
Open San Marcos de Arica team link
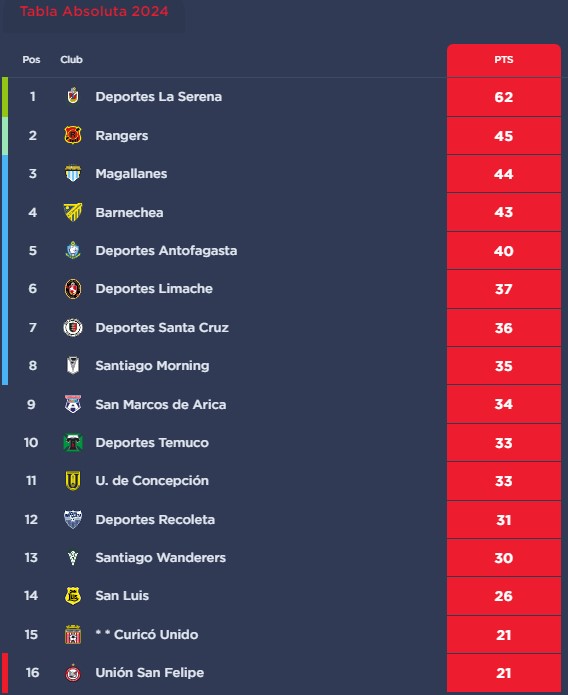pos(161,404)
